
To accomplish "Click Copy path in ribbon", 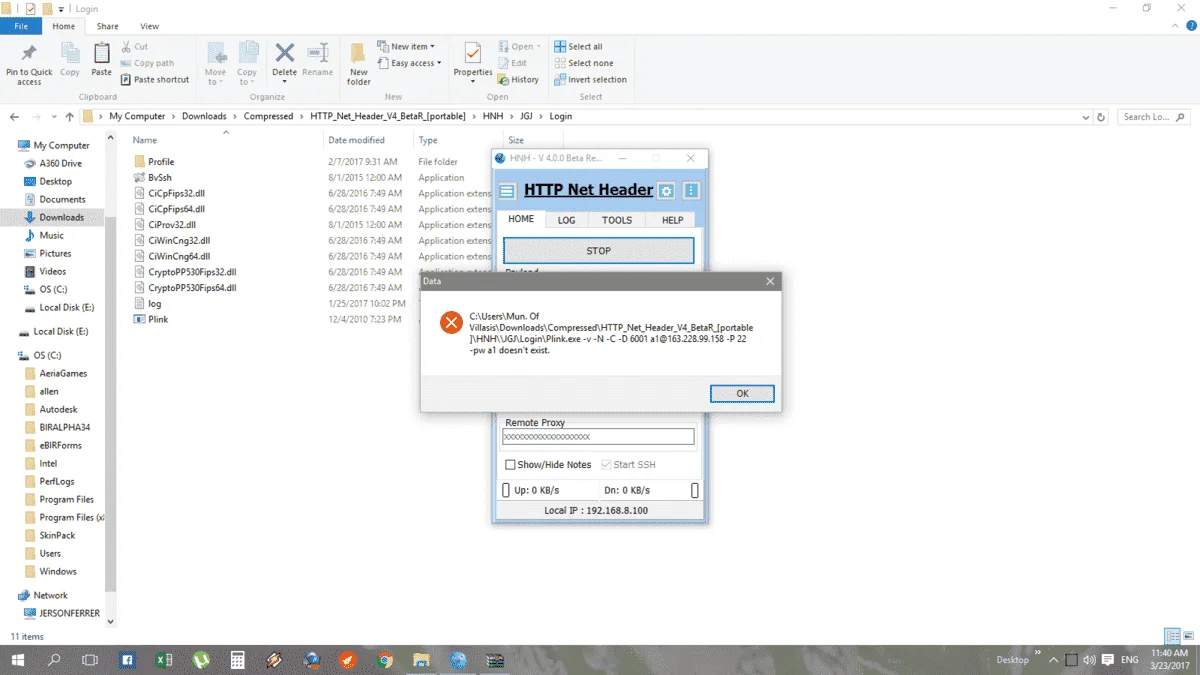I will tap(147, 63).
